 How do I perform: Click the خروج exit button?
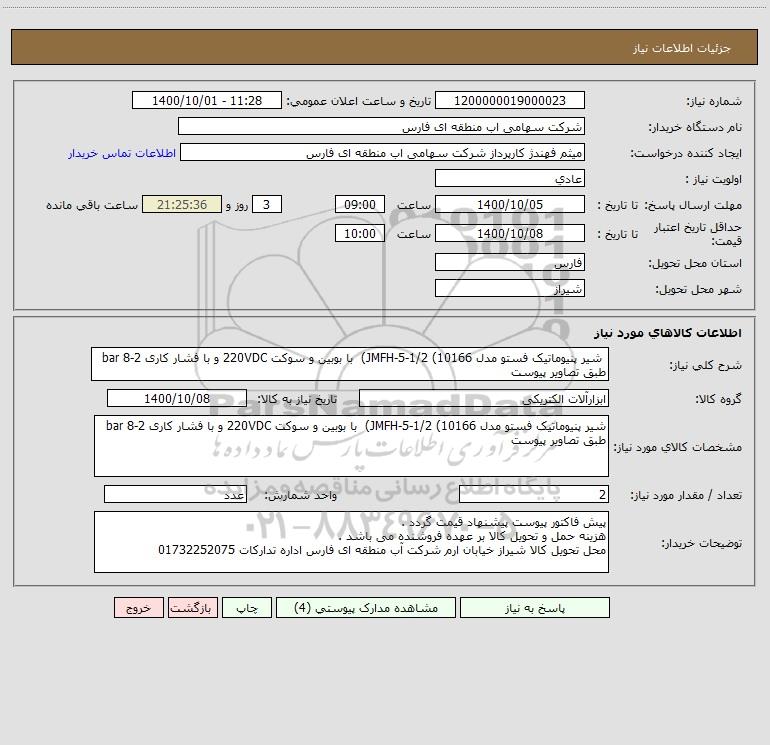pyautogui.click(x=138, y=608)
